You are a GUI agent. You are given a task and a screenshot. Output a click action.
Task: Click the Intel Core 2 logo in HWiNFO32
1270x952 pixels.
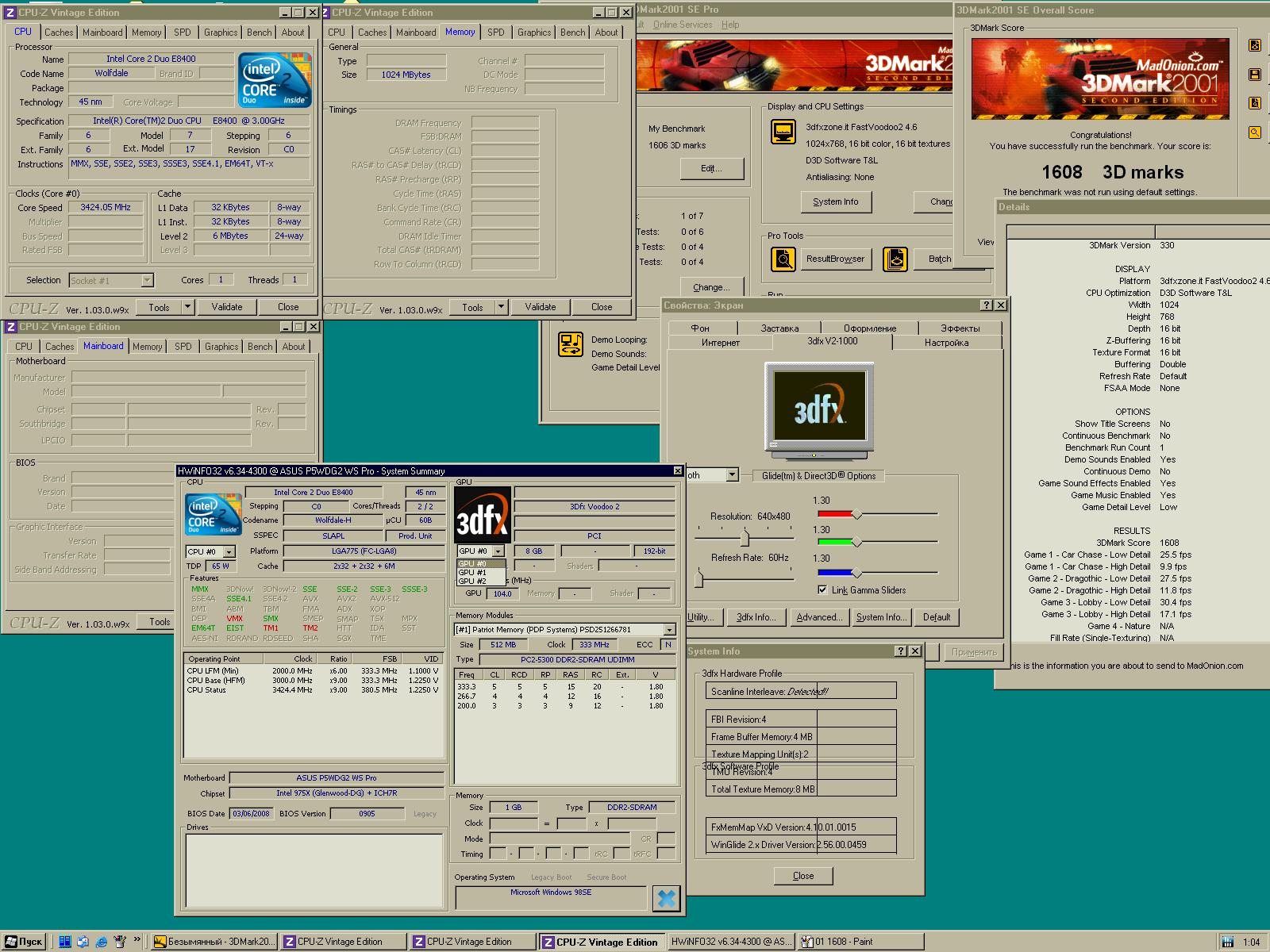pos(213,514)
